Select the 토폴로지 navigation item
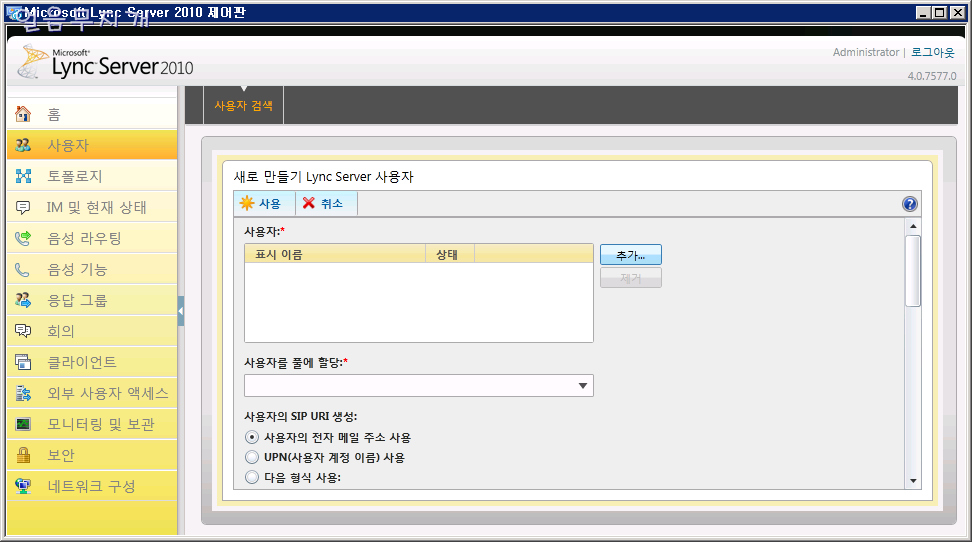The width and height of the screenshot is (972, 542). point(92,176)
